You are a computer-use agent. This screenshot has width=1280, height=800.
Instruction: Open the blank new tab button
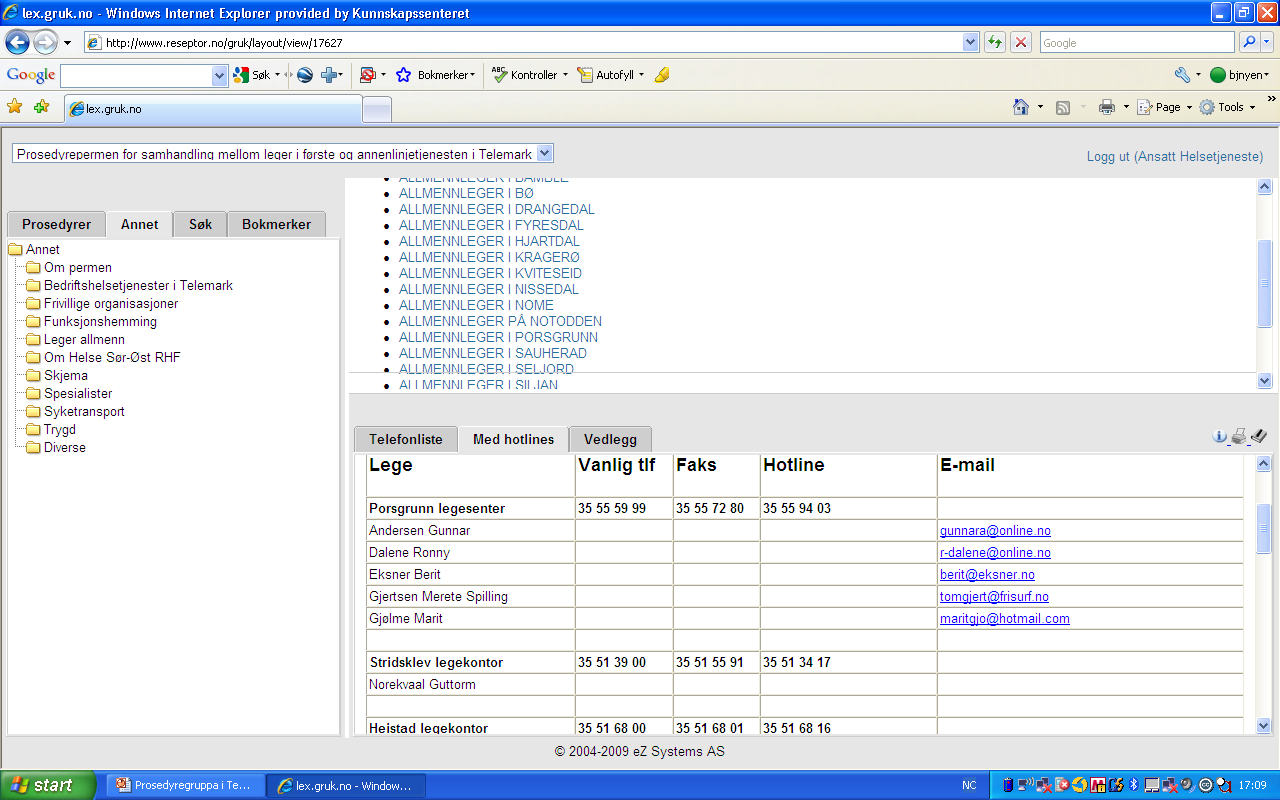pyautogui.click(x=377, y=109)
